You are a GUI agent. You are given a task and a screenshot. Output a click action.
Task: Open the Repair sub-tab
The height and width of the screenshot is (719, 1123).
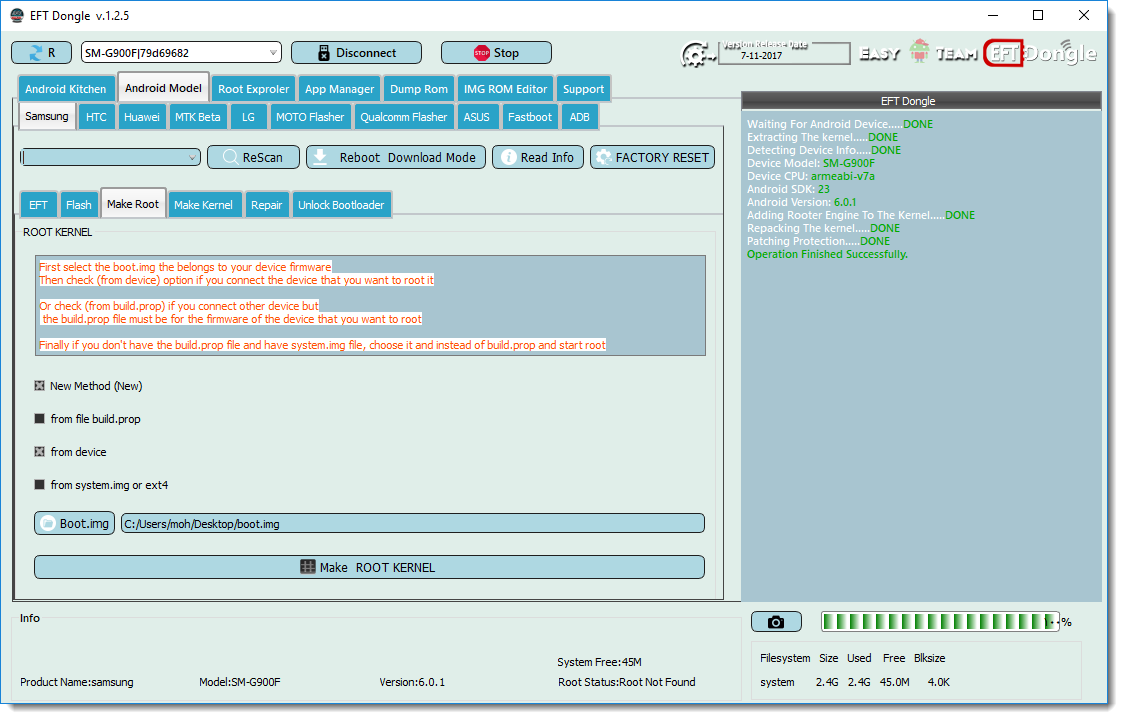[x=266, y=205]
